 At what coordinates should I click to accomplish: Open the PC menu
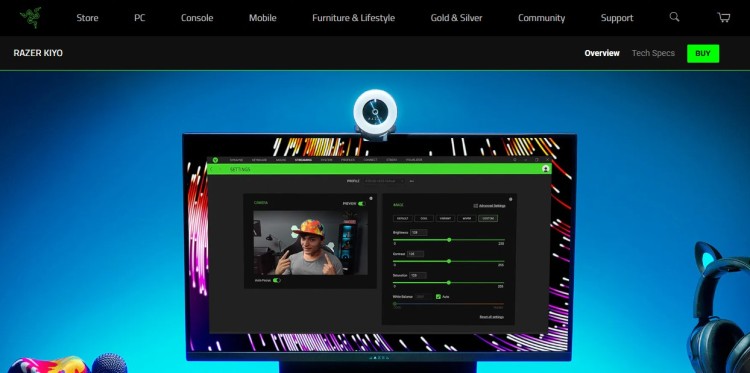(140, 18)
